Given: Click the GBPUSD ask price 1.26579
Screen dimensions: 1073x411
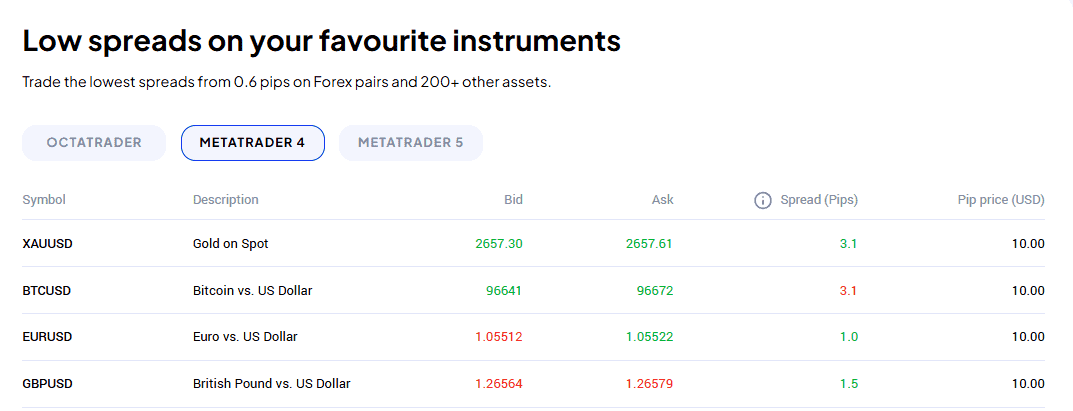Looking at the screenshot, I should (649, 384).
